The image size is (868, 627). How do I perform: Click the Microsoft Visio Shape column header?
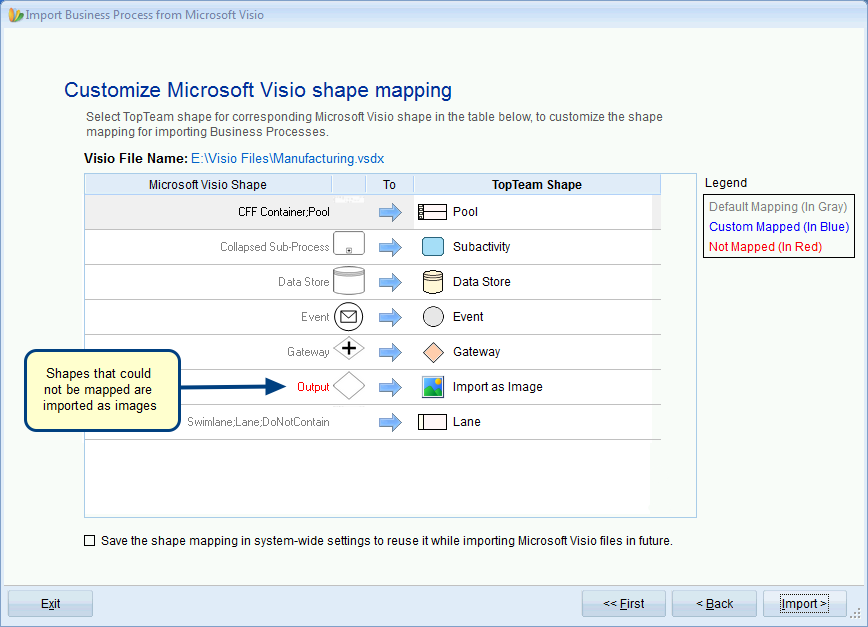point(208,184)
